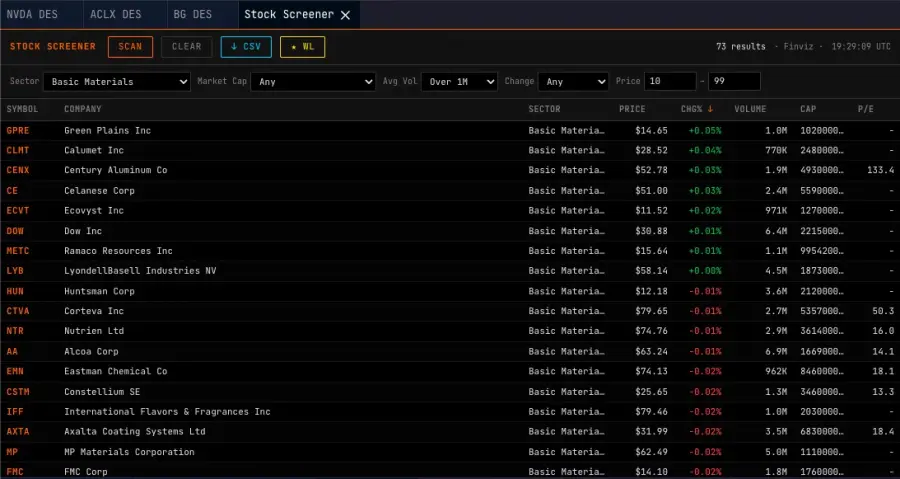Export results with the CSV button
Viewport: 900px width, 479px height.
(246, 47)
